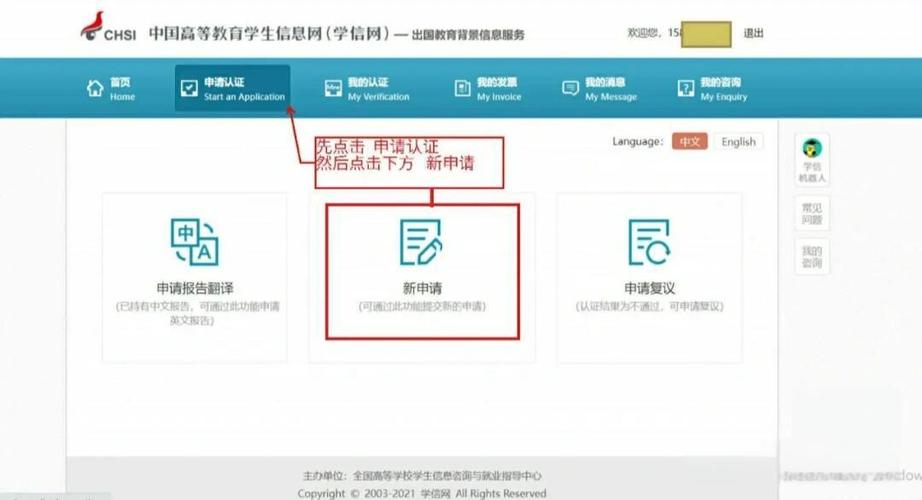The width and height of the screenshot is (922, 500).
Task: Switch to the My Message tab
Action: [600, 89]
